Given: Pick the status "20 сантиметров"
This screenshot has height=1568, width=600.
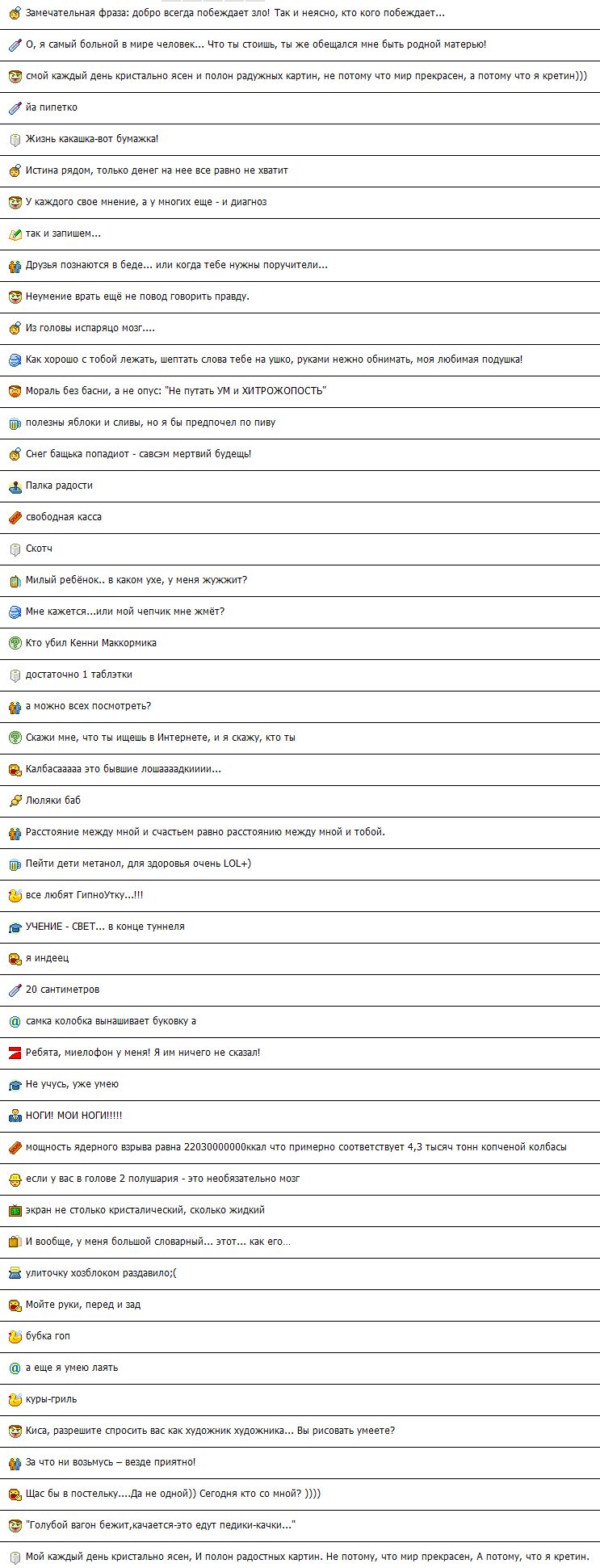Looking at the screenshot, I should (63, 990).
